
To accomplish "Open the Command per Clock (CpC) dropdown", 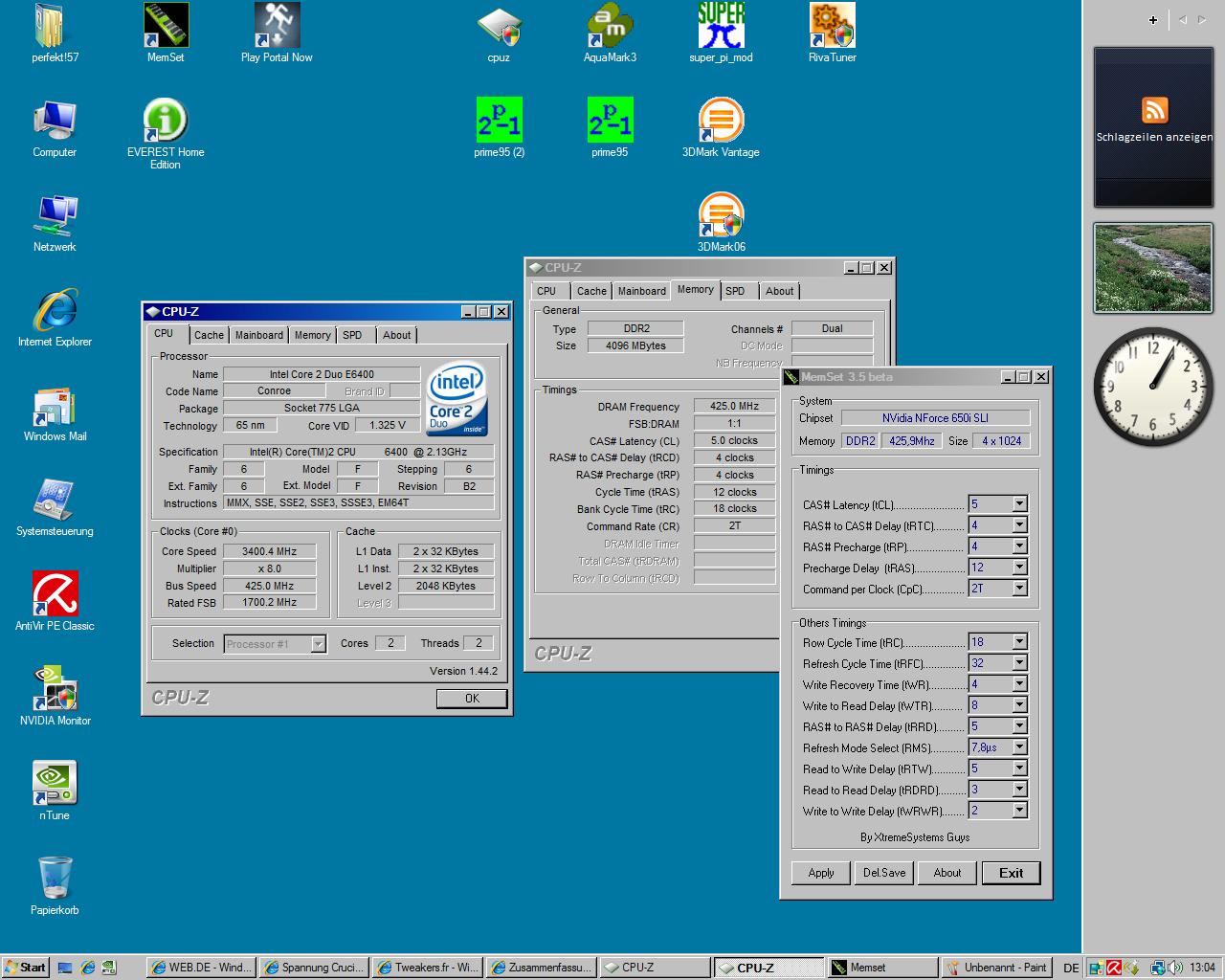I will pyautogui.click(x=1019, y=589).
